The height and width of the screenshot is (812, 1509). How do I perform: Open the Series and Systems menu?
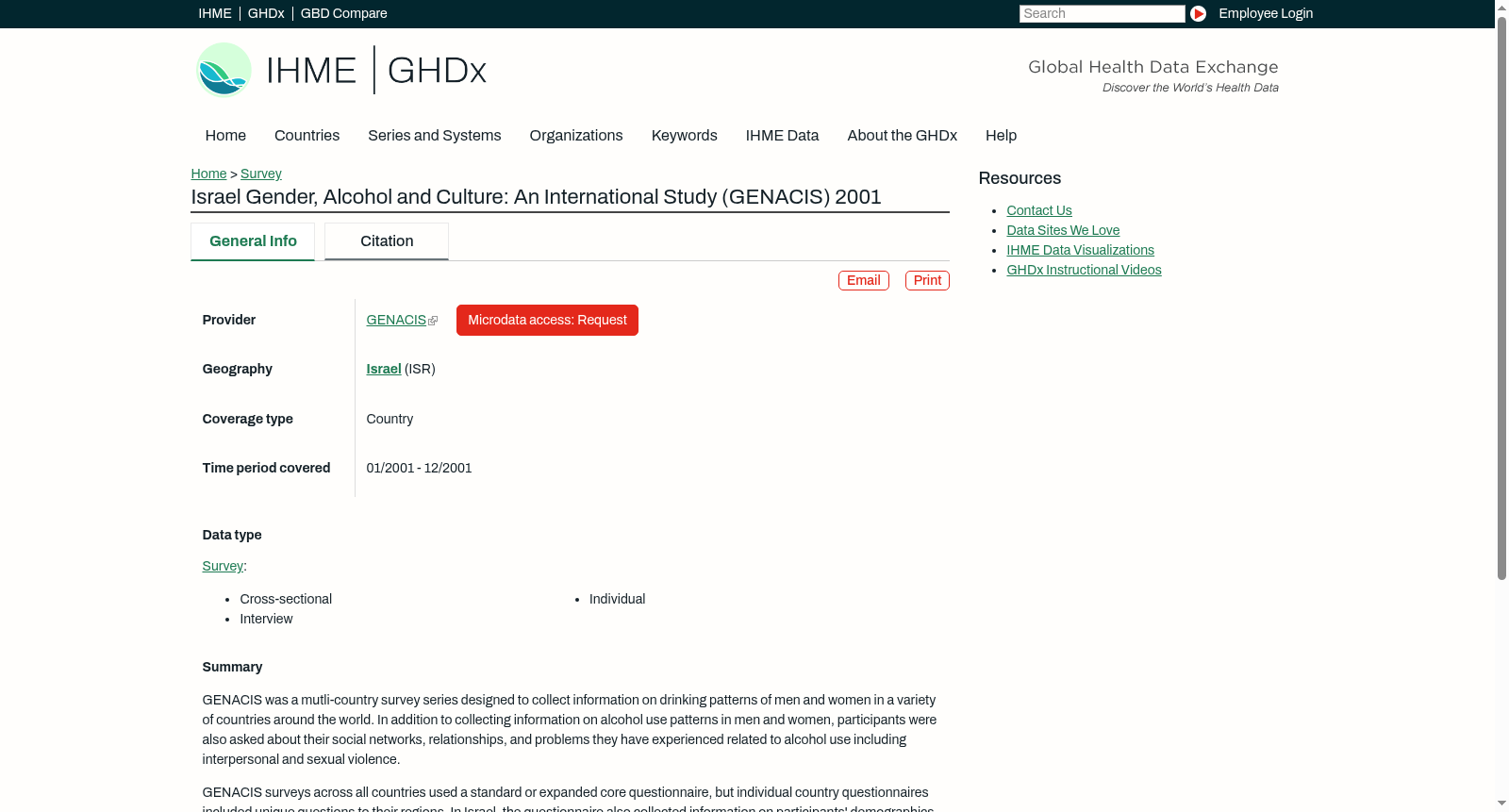(x=434, y=135)
